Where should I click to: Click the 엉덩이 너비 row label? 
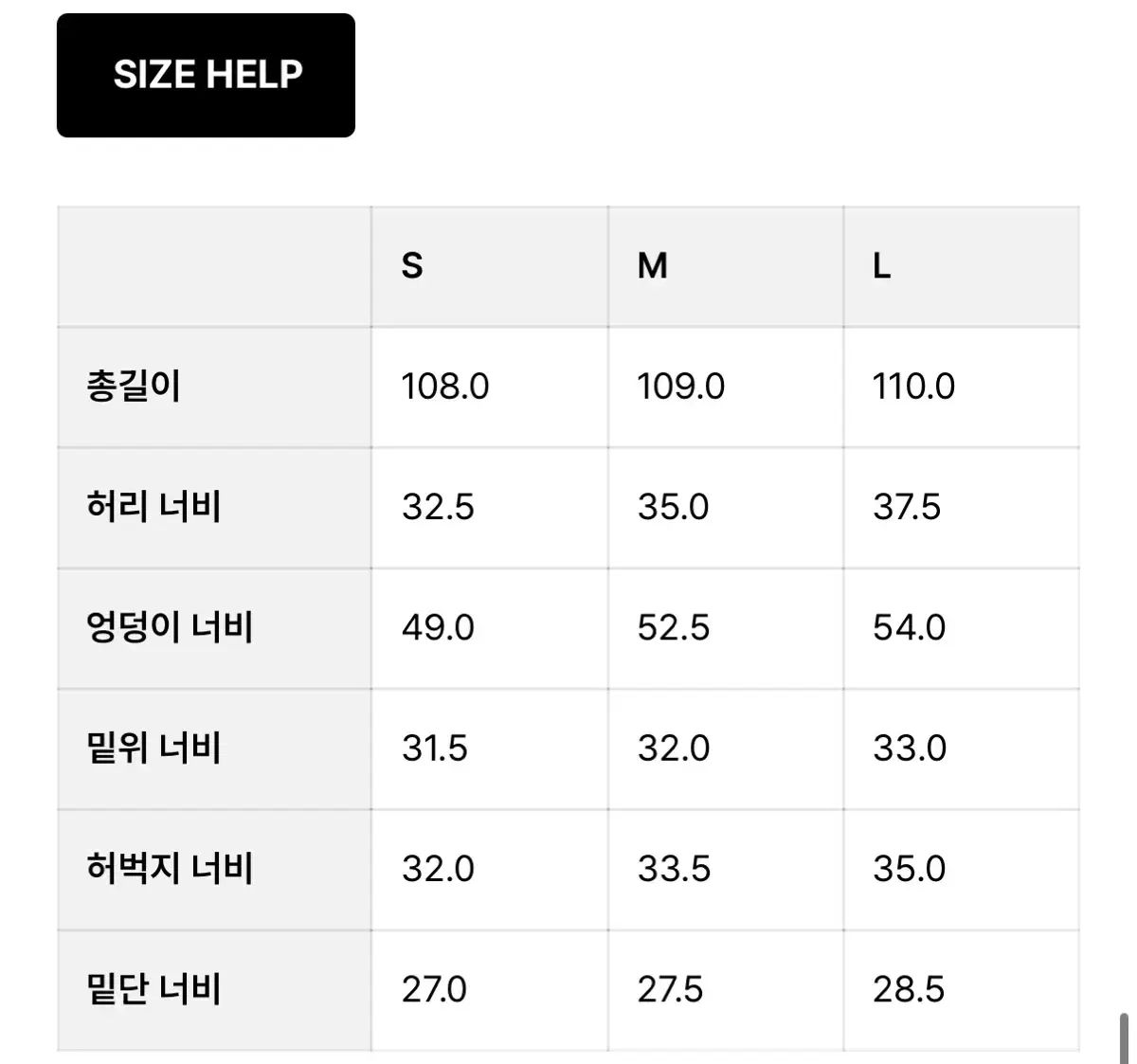[170, 627]
